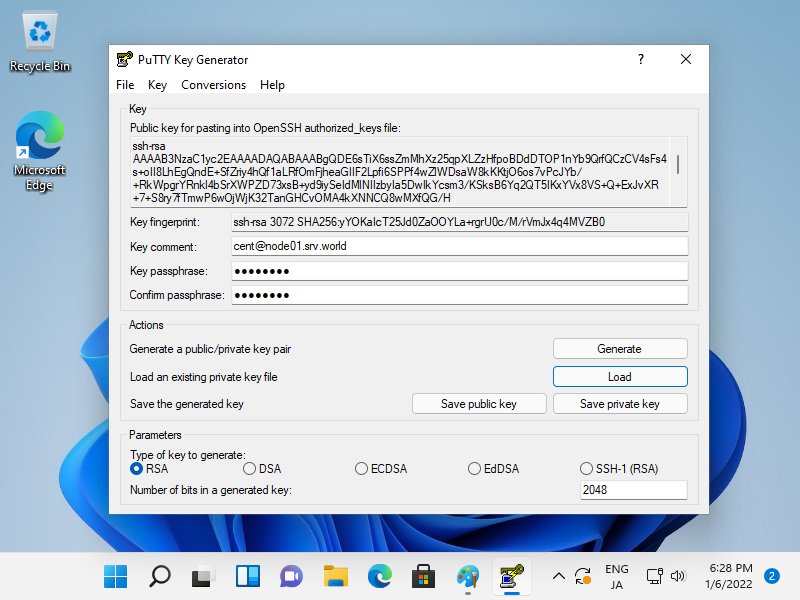Open File Explorer from the taskbar
The height and width of the screenshot is (600, 800).
[335, 576]
